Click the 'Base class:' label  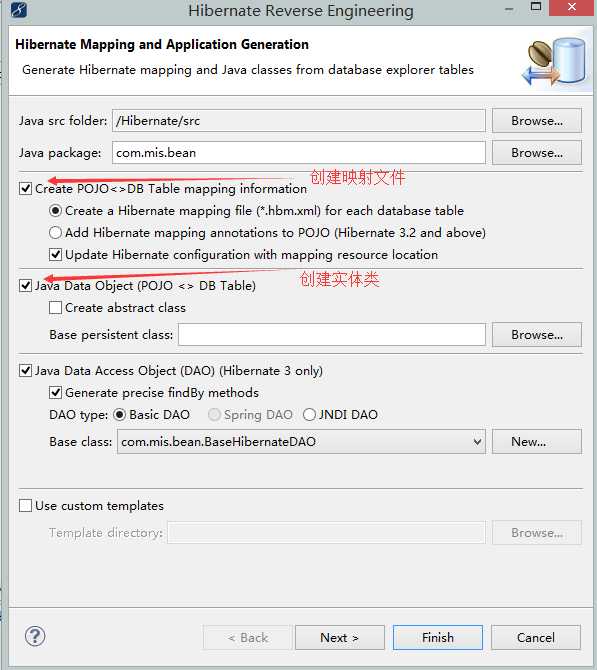80,442
